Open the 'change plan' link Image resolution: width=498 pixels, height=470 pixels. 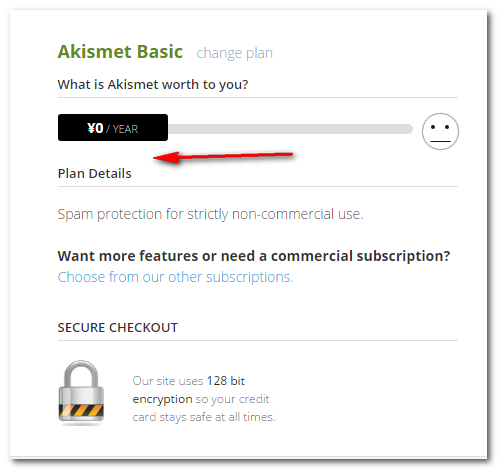pyautogui.click(x=235, y=53)
